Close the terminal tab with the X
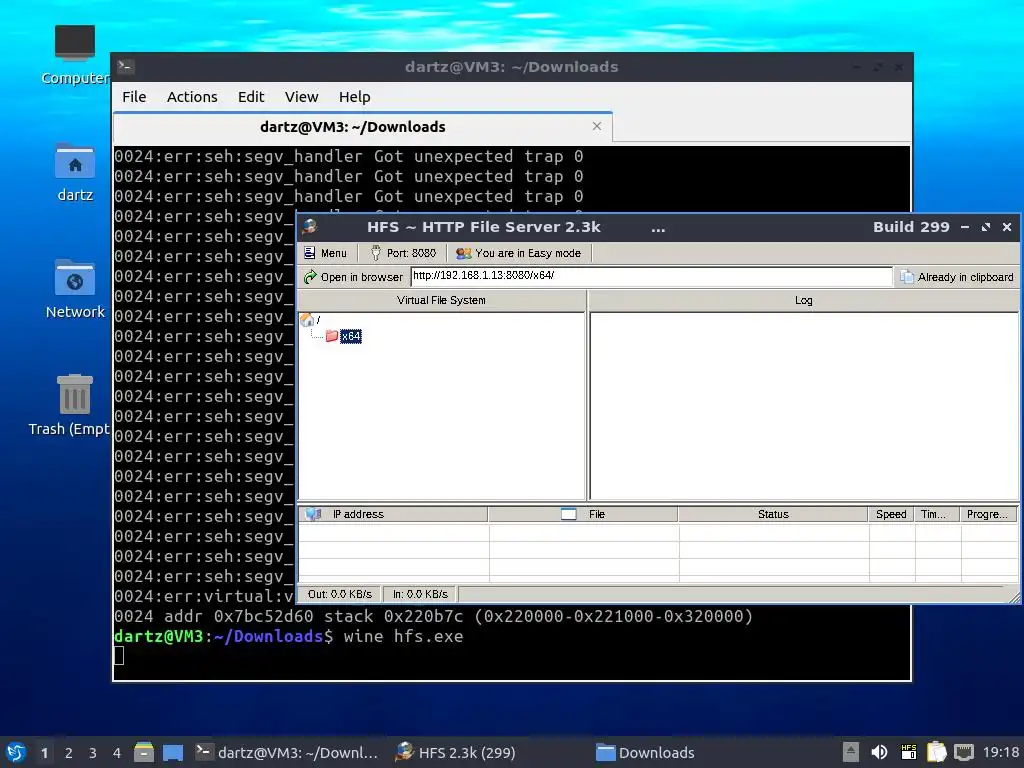 (x=596, y=126)
